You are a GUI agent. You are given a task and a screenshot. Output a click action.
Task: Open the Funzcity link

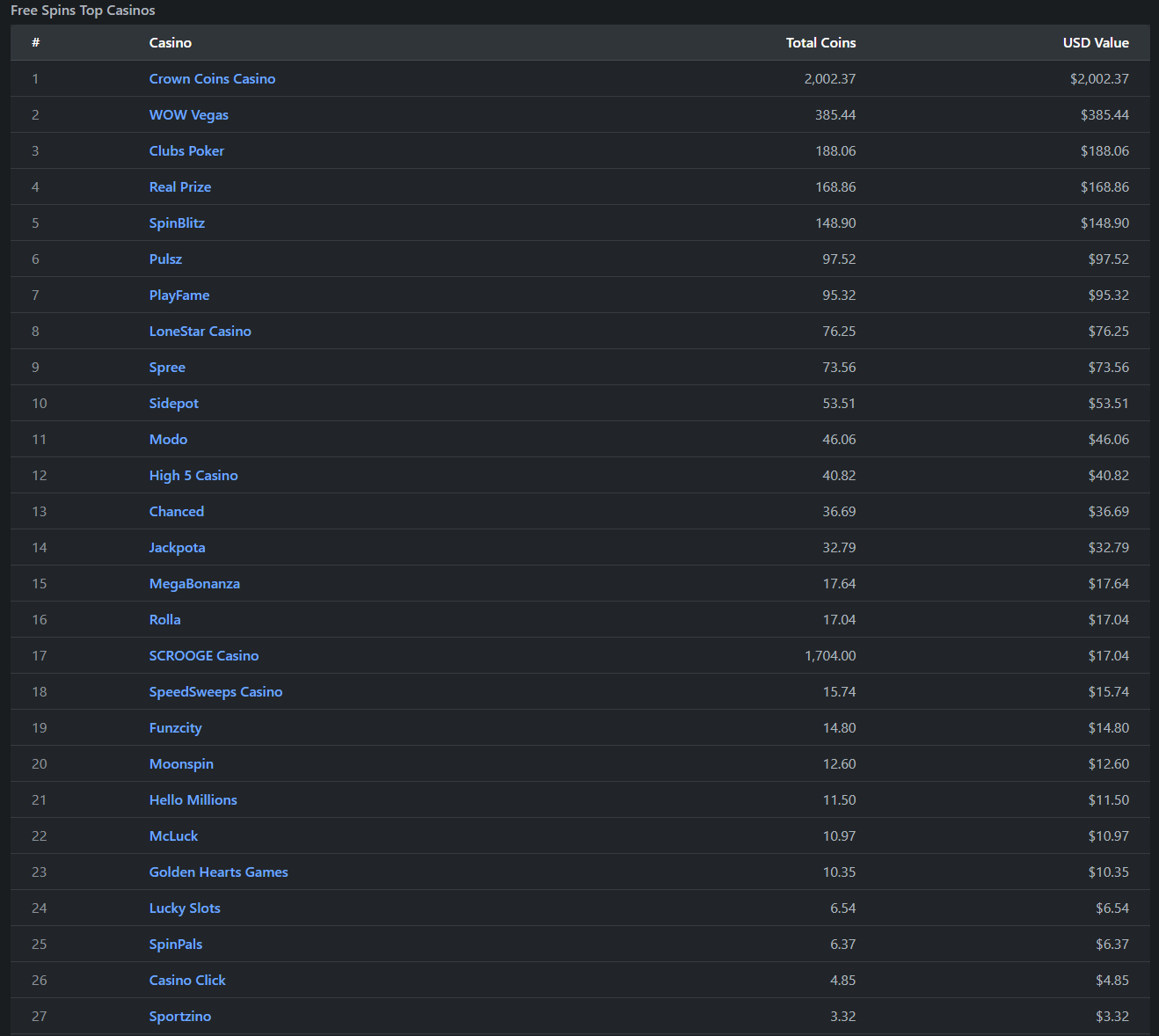175,727
